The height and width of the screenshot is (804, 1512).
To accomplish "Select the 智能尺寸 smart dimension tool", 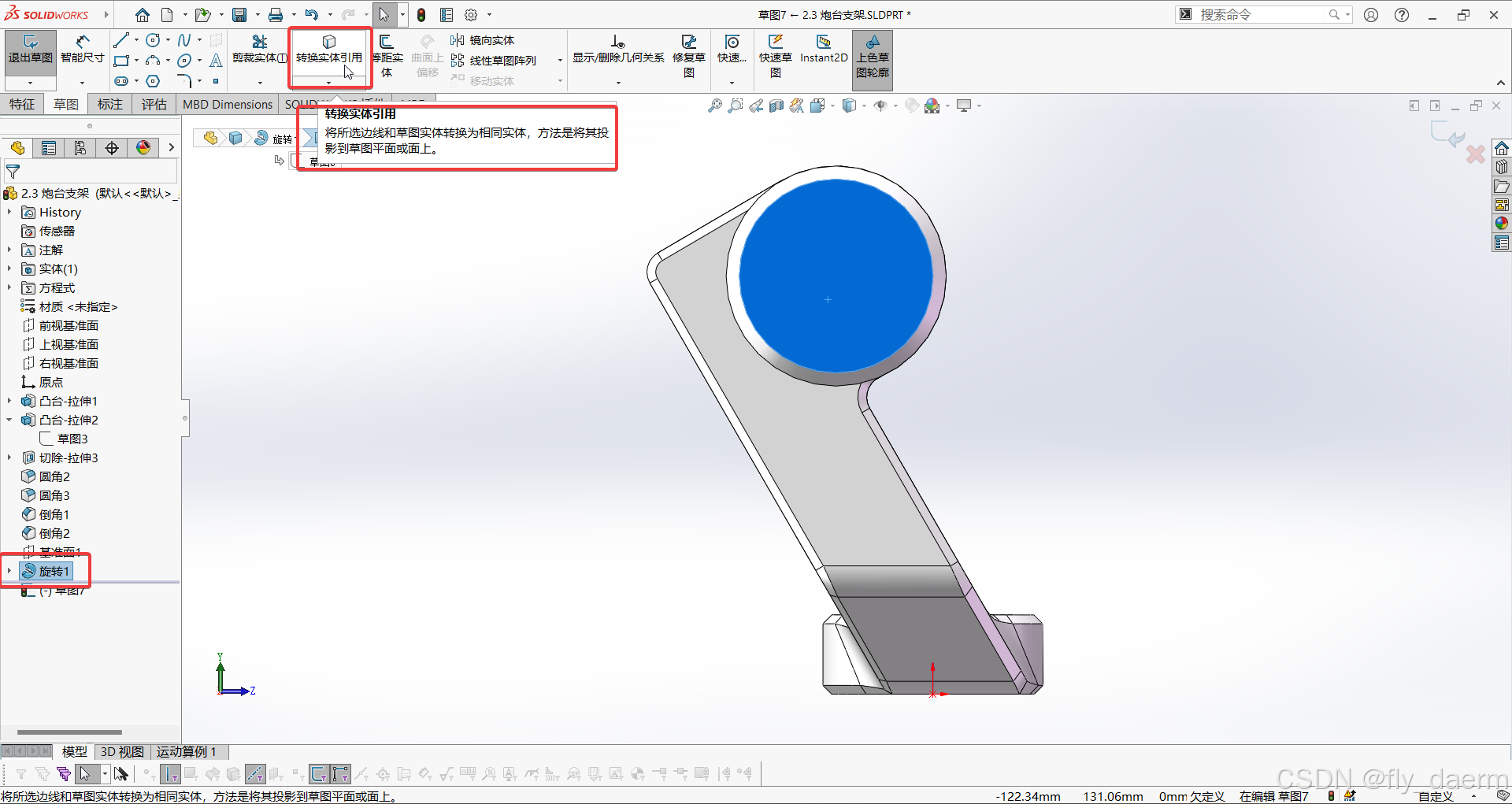I will point(82,49).
